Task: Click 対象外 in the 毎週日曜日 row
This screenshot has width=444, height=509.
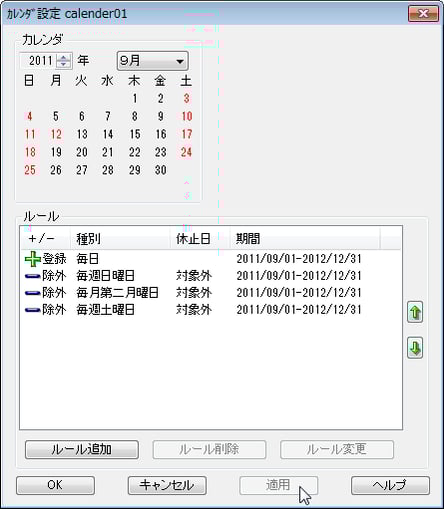Action: coord(194,276)
